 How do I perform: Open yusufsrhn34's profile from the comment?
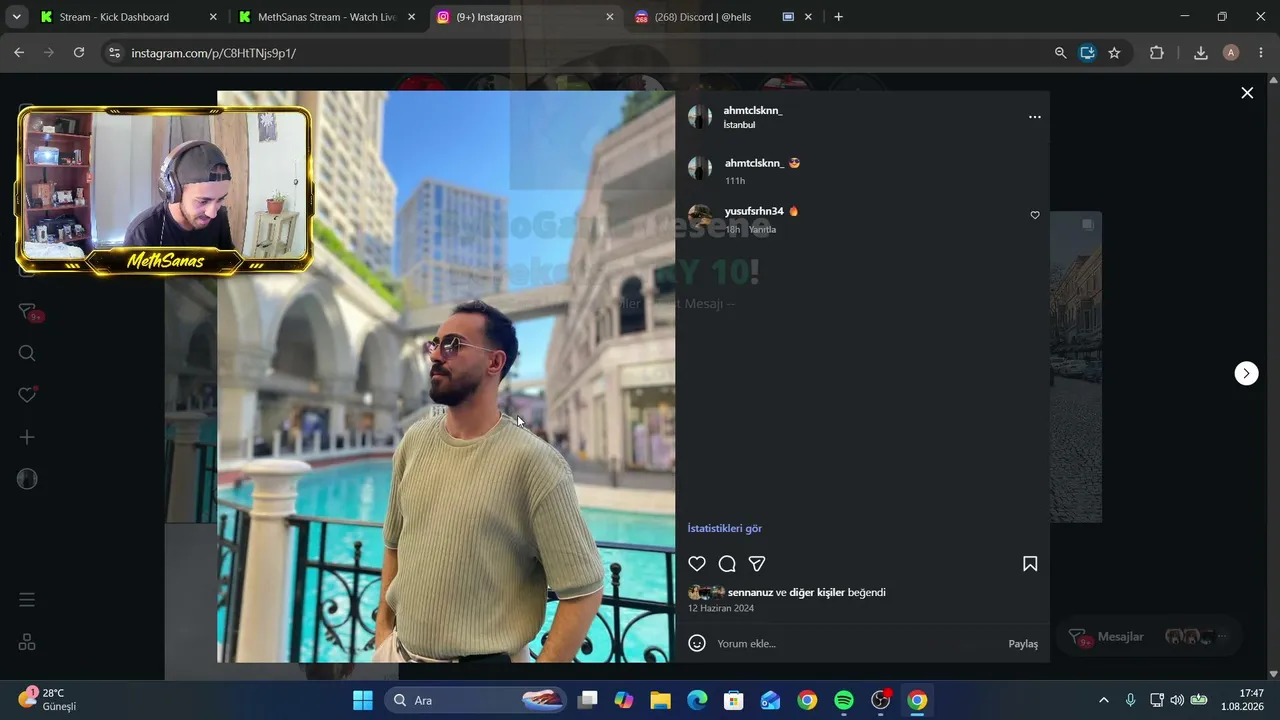click(x=754, y=211)
